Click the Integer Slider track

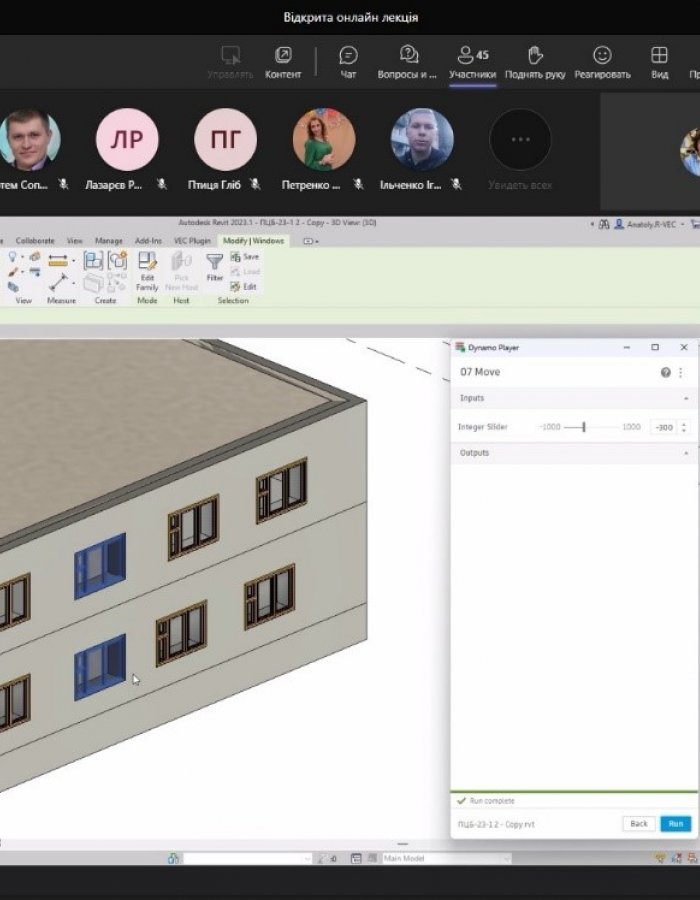591,427
